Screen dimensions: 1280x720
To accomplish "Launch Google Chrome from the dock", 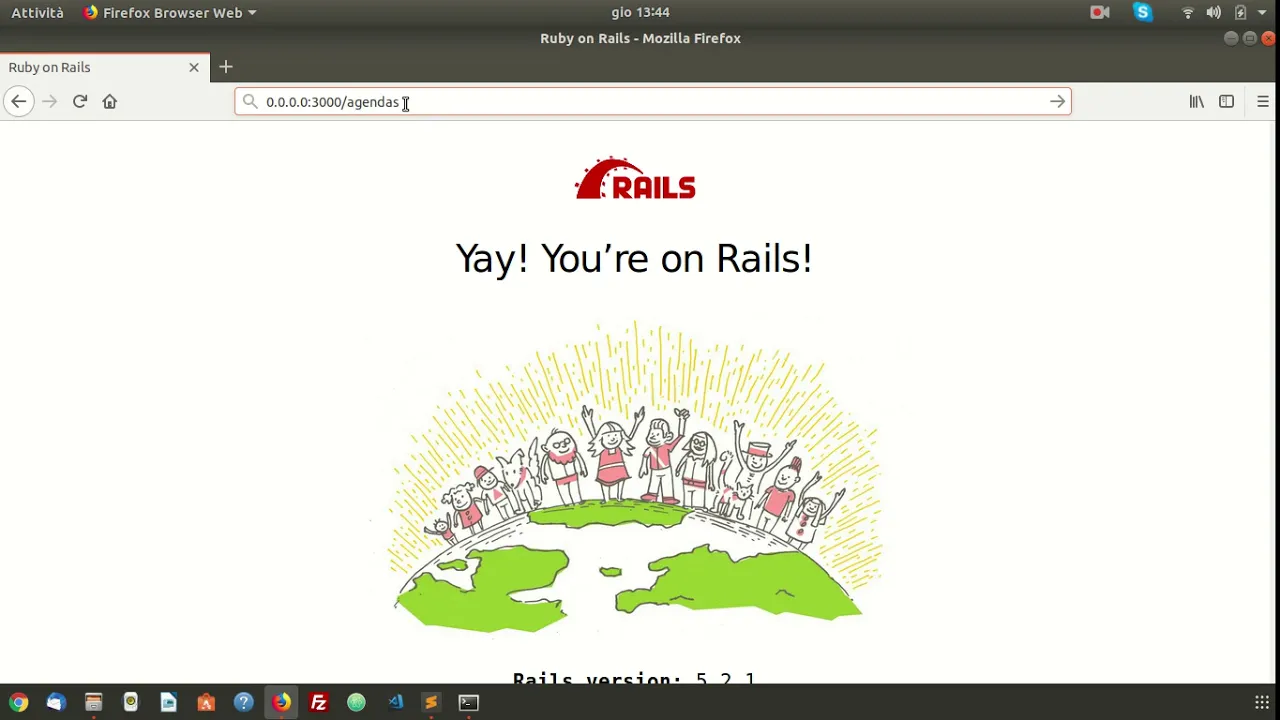I will point(18,702).
